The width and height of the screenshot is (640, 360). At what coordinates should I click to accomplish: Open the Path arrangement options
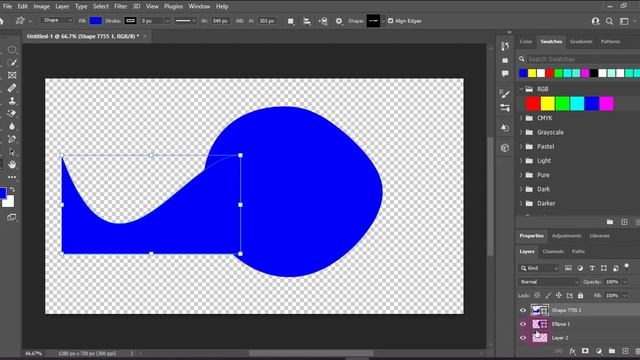click(x=323, y=21)
